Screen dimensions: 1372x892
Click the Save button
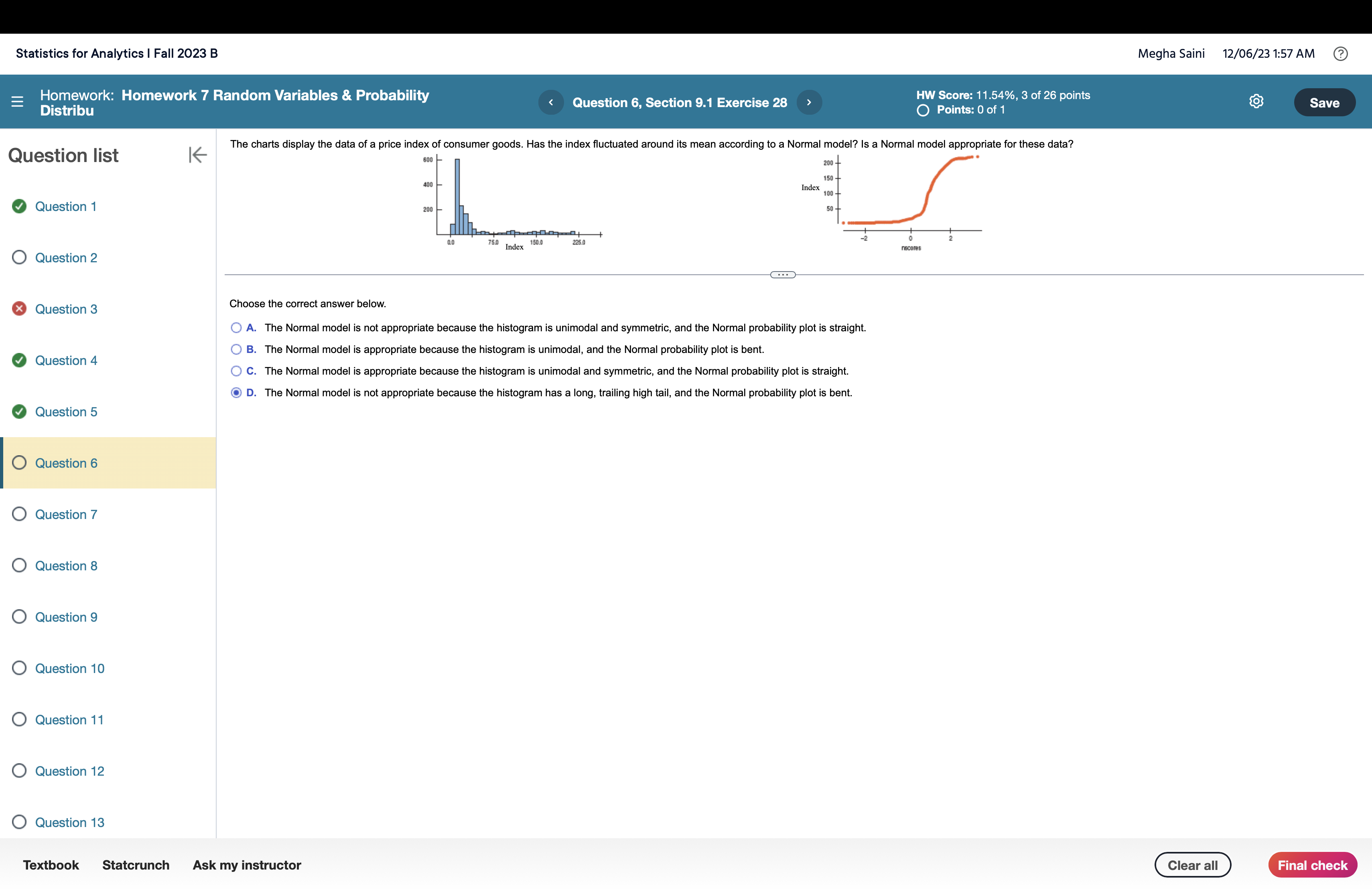[1324, 103]
